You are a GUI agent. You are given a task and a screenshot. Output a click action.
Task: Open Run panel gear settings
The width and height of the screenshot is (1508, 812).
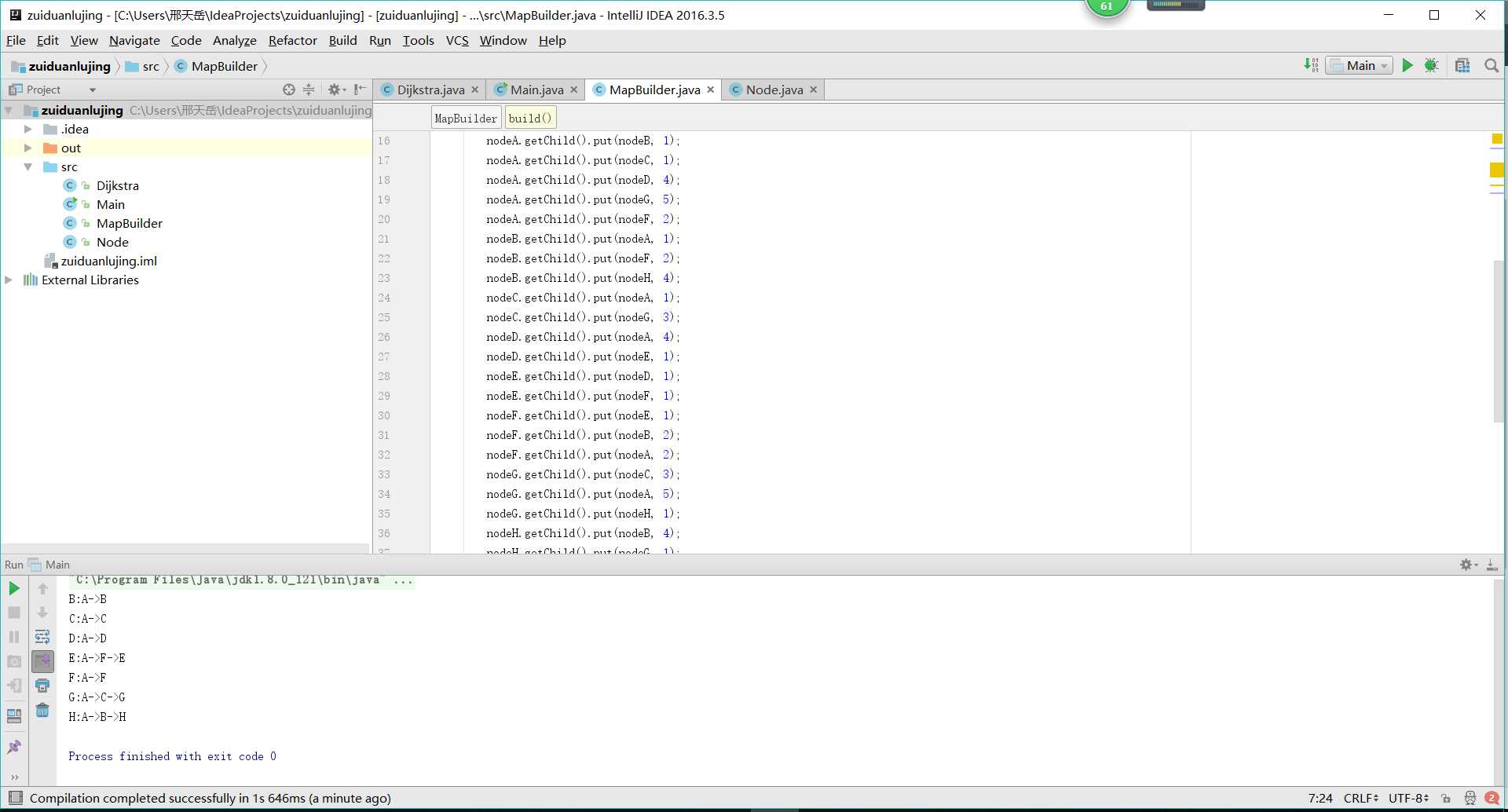1468,565
